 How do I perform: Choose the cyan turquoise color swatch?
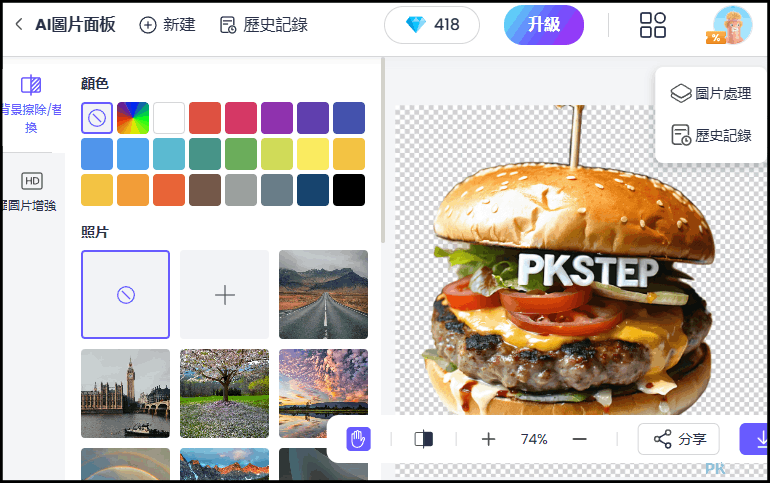169,154
